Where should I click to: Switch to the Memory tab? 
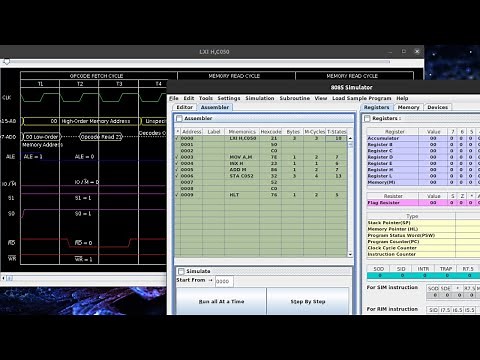408,107
